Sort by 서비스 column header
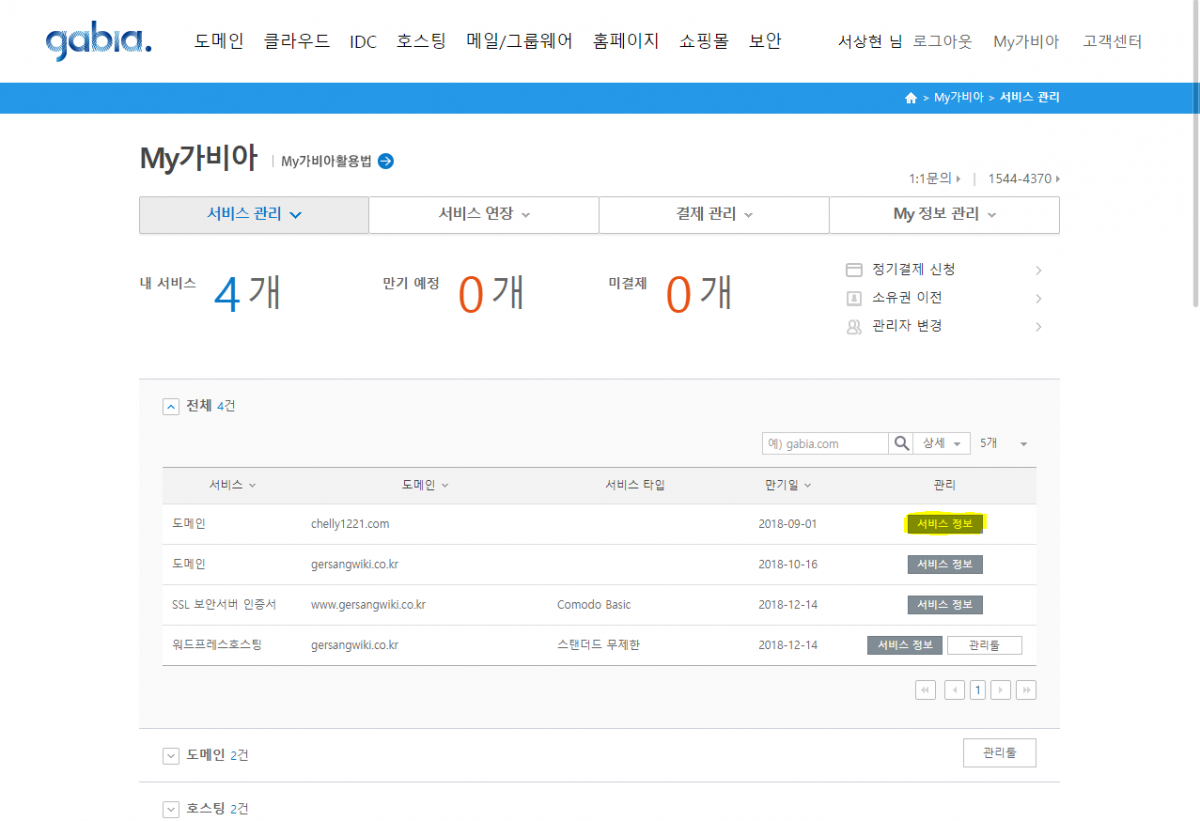1200x821 pixels. pyautogui.click(x=232, y=485)
